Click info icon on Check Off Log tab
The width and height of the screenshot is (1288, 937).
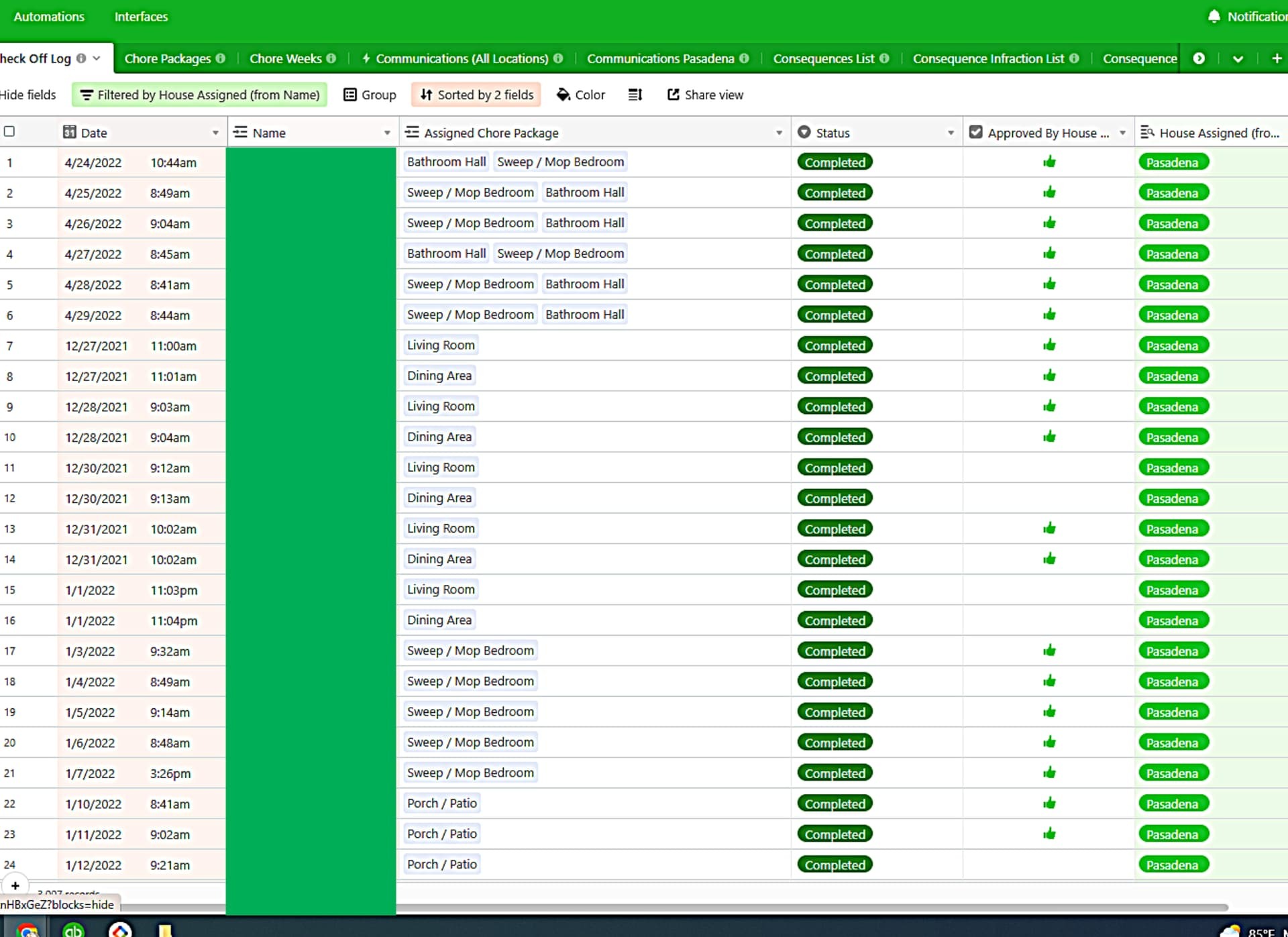click(x=81, y=58)
